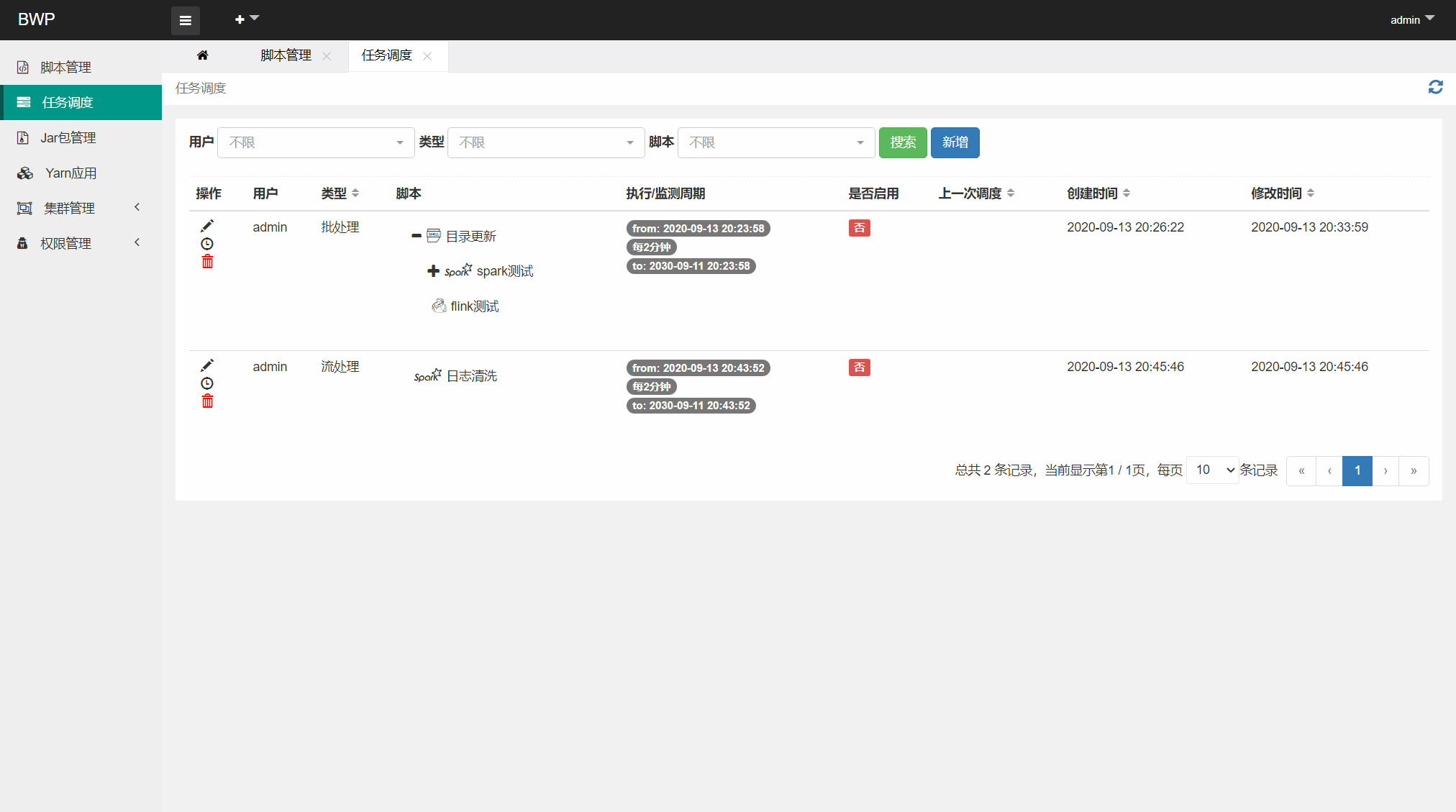Click the blue 新增 button
1456x812 pixels.
click(x=955, y=142)
